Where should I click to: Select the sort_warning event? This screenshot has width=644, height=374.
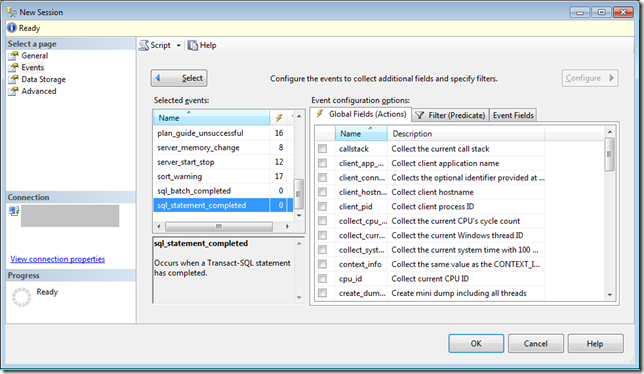pyautogui.click(x=223, y=176)
